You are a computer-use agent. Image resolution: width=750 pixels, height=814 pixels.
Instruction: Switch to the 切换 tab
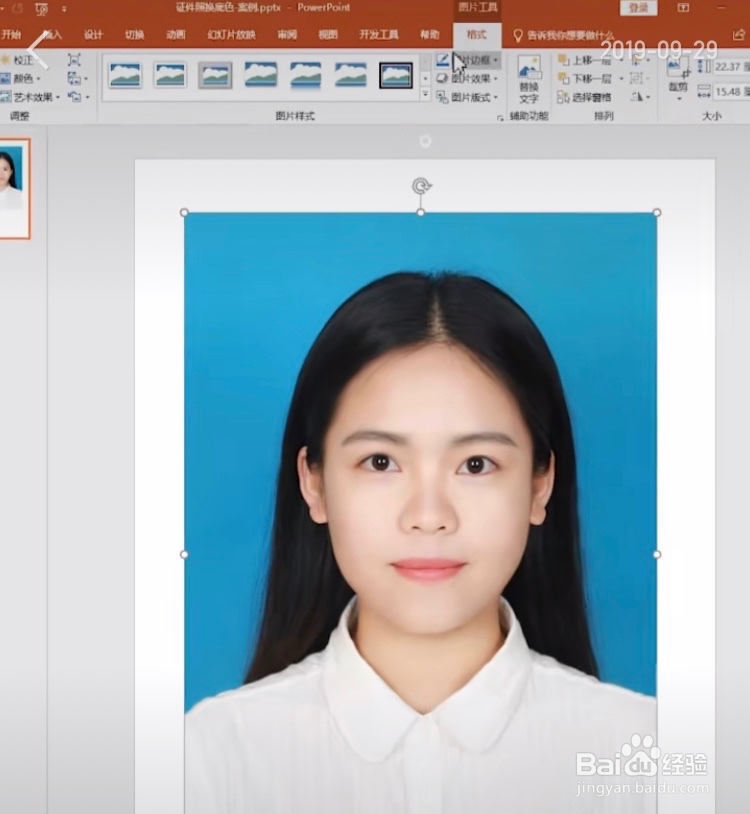pos(134,35)
